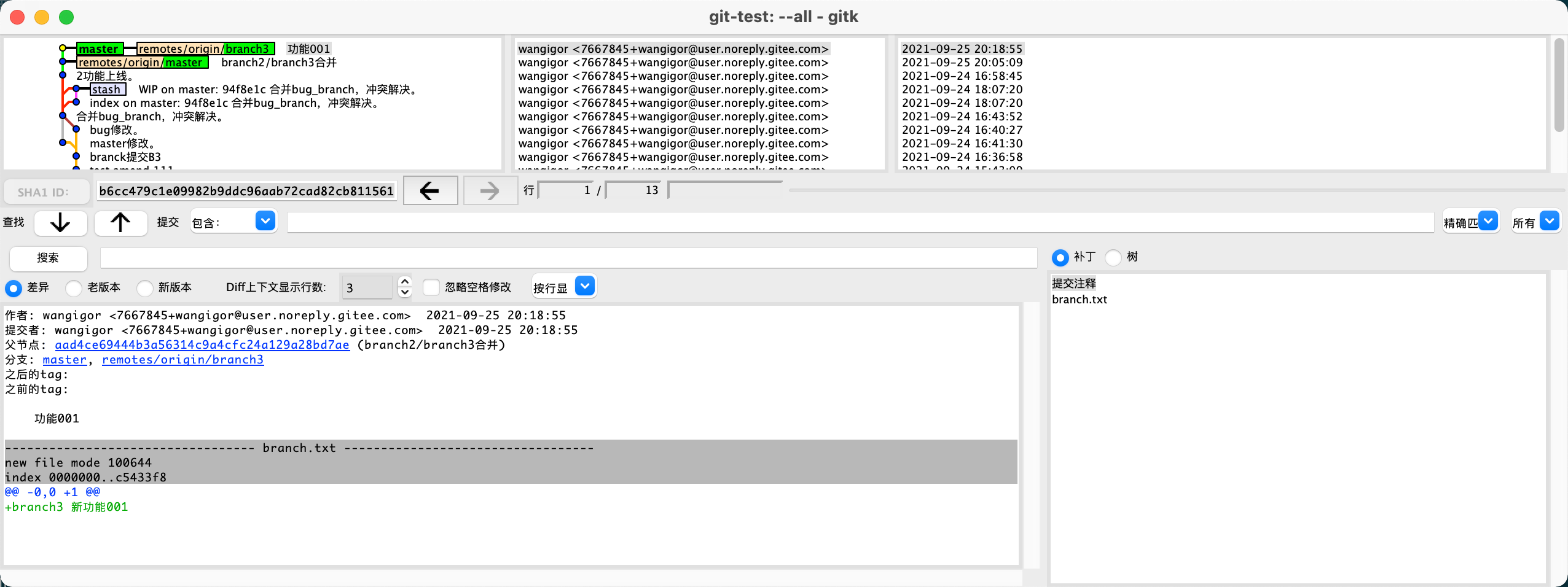The height and width of the screenshot is (587, 1568).
Task: Click the index 0000000..c5433f8 line
Action: click(85, 478)
